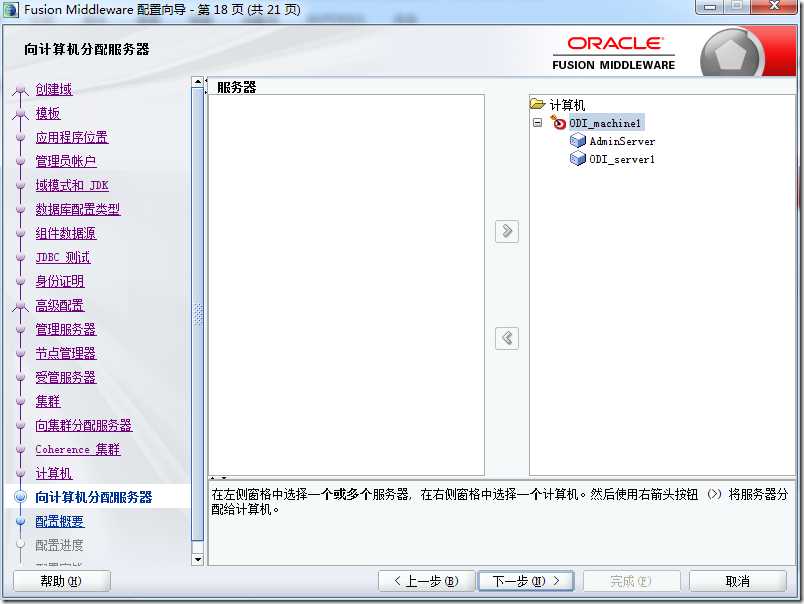
Task: Open the 集群 step link
Action: pos(48,401)
